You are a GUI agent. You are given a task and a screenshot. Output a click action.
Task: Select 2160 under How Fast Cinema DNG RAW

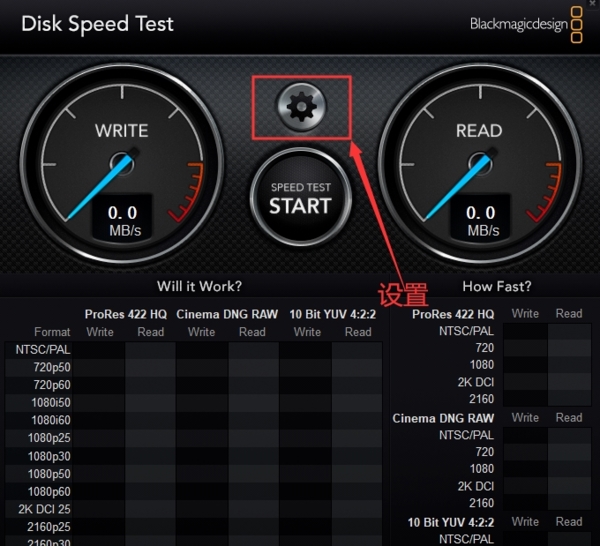[x=482, y=503]
